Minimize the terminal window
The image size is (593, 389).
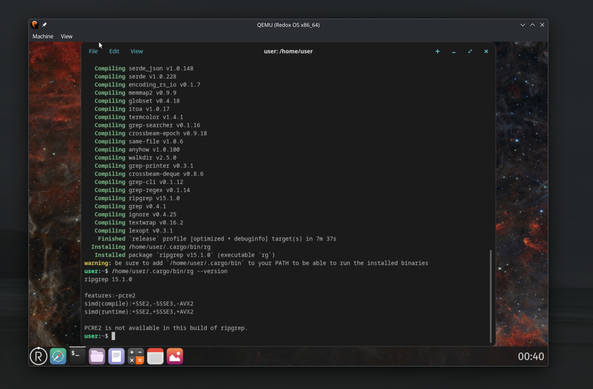454,51
